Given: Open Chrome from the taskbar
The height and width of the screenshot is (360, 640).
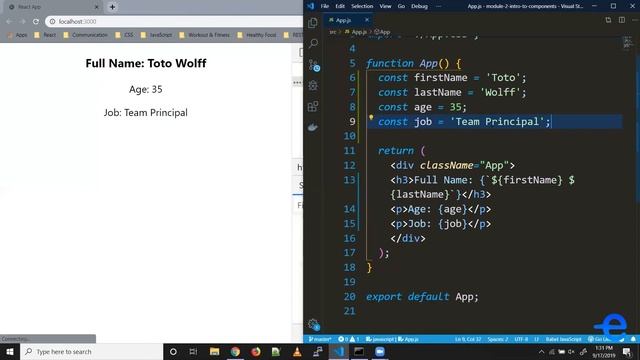Looking at the screenshot, I should point(235,351).
